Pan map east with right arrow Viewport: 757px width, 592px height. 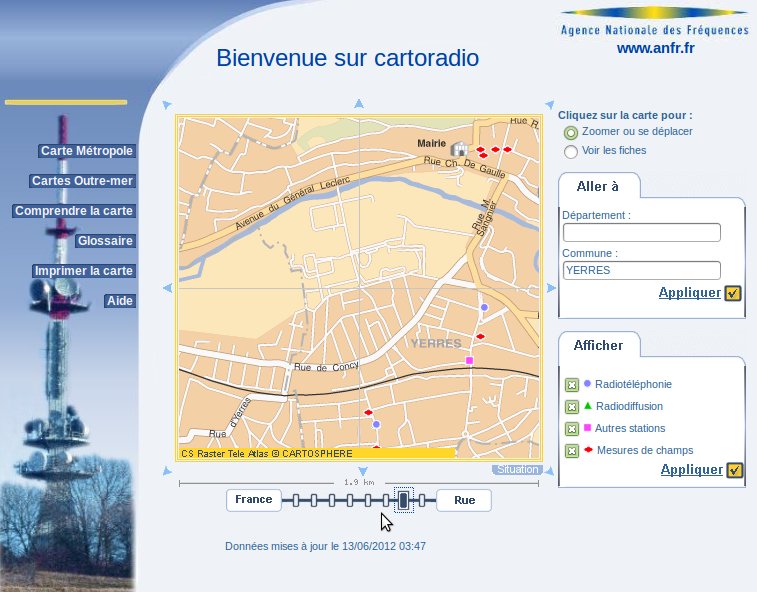(549, 288)
